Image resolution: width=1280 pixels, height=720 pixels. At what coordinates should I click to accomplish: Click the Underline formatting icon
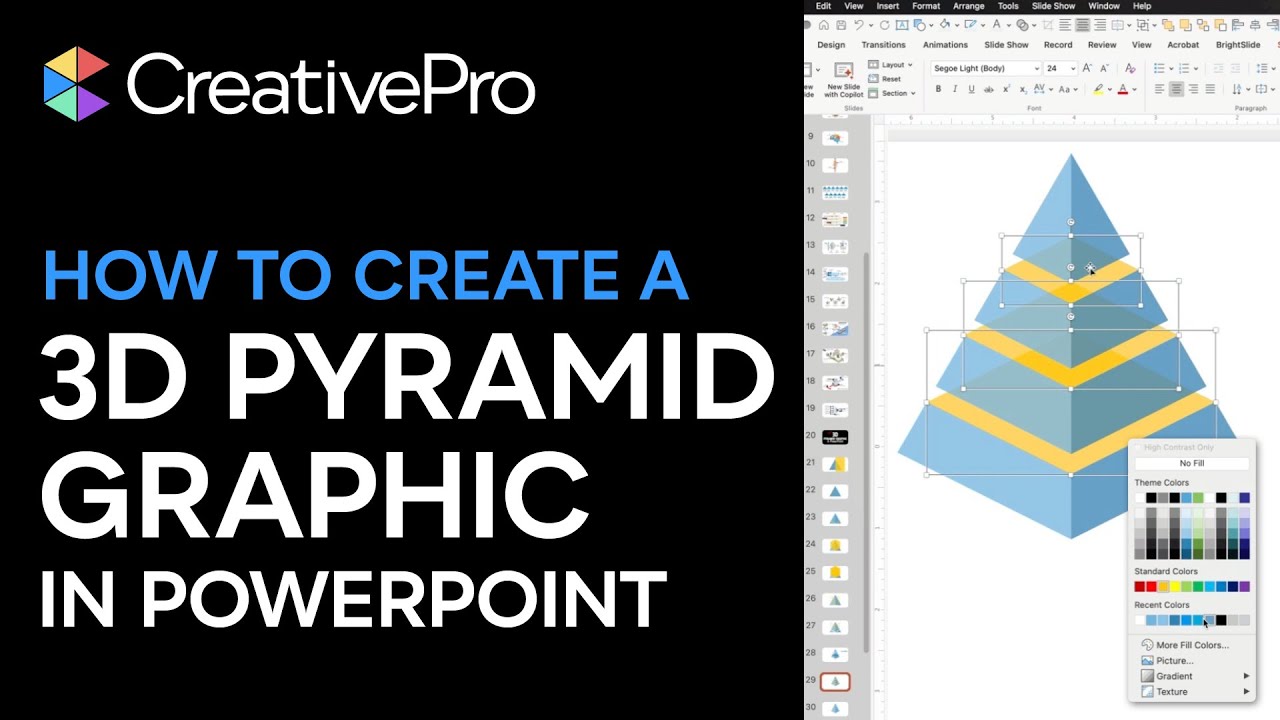pos(971,89)
